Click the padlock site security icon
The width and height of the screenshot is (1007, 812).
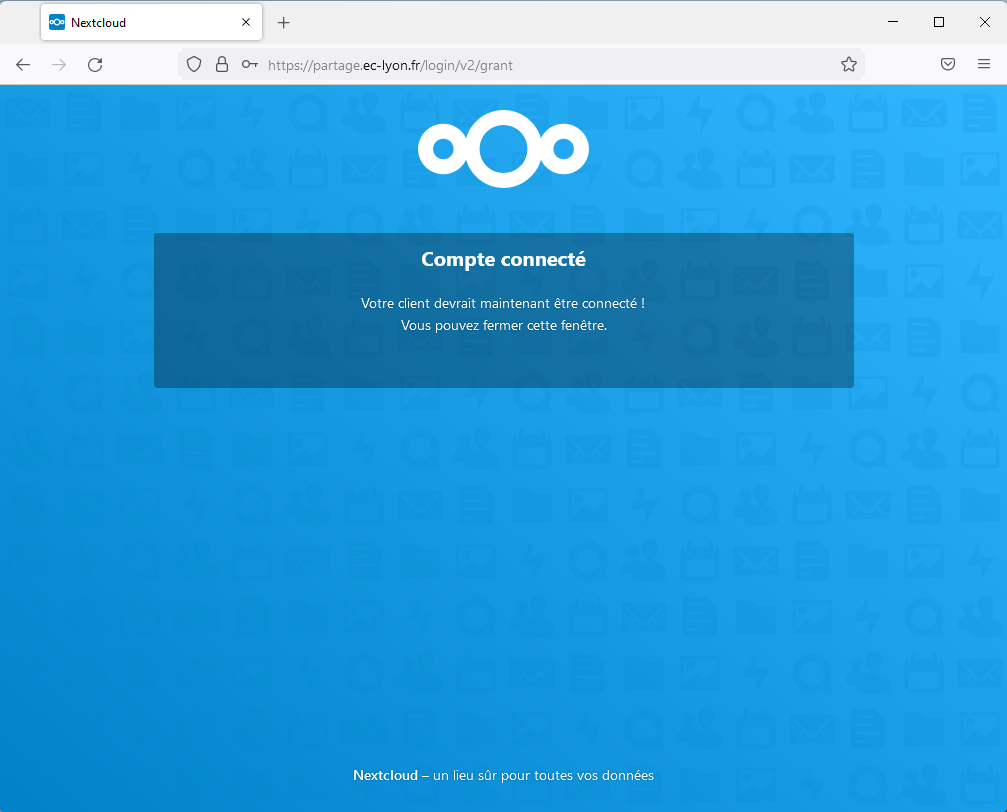[221, 64]
